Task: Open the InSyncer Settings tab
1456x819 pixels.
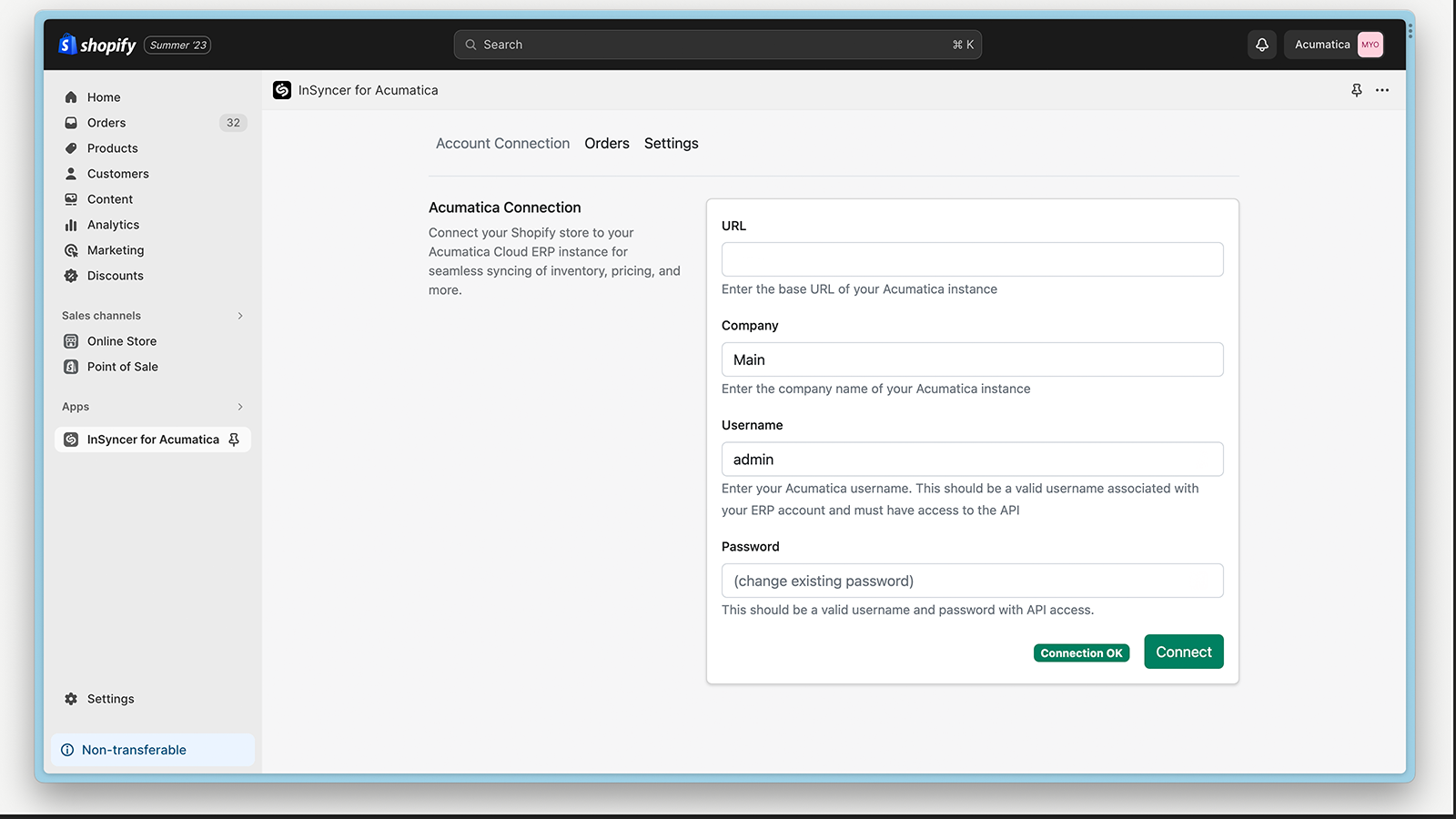Action: [x=672, y=144]
